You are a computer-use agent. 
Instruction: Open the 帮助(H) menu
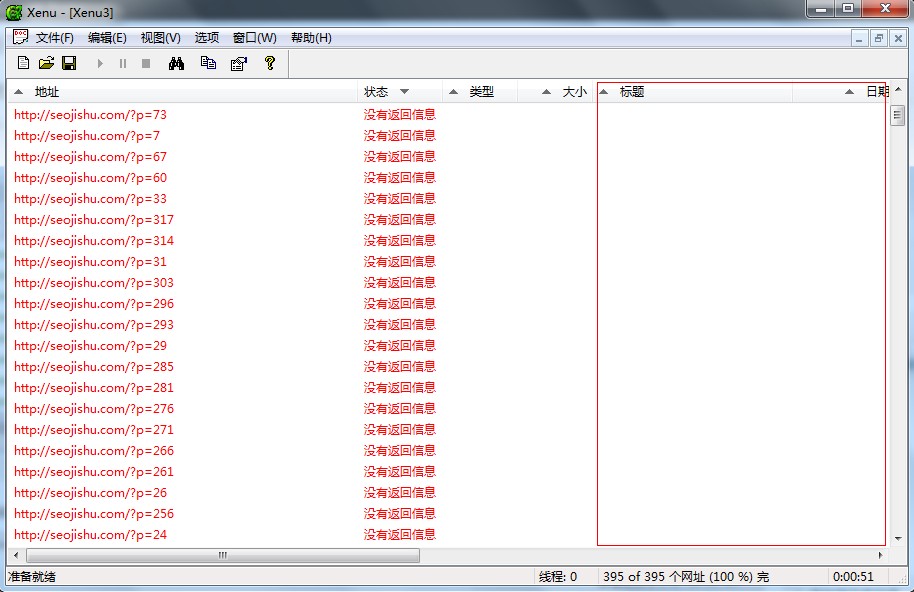coord(311,38)
